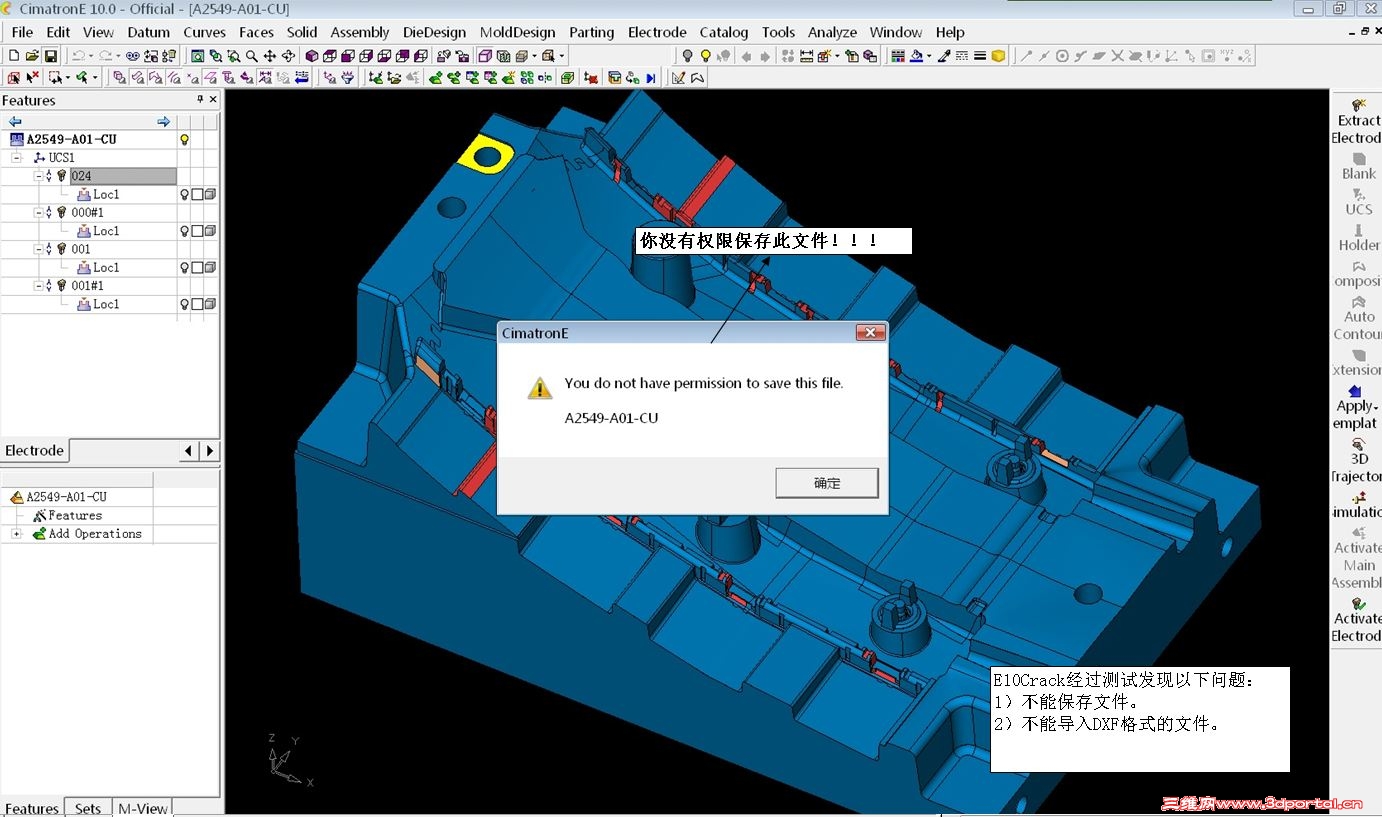Click the sketcher pencil icon
Viewport: 1382px width, 817px height.
(x=679, y=77)
